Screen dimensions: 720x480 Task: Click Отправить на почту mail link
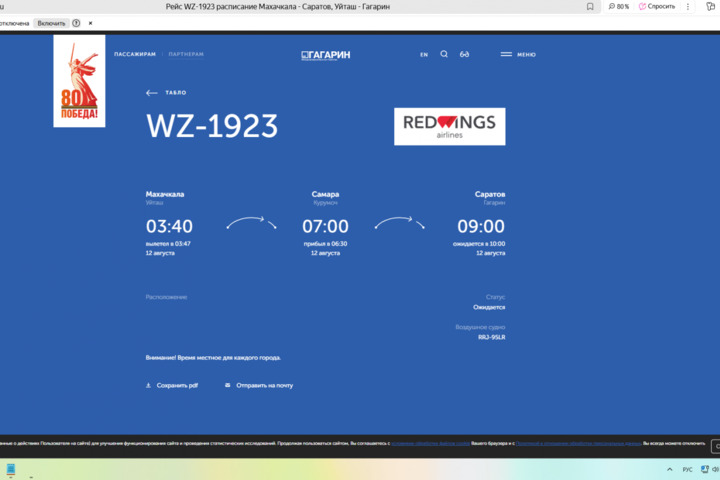click(259, 385)
